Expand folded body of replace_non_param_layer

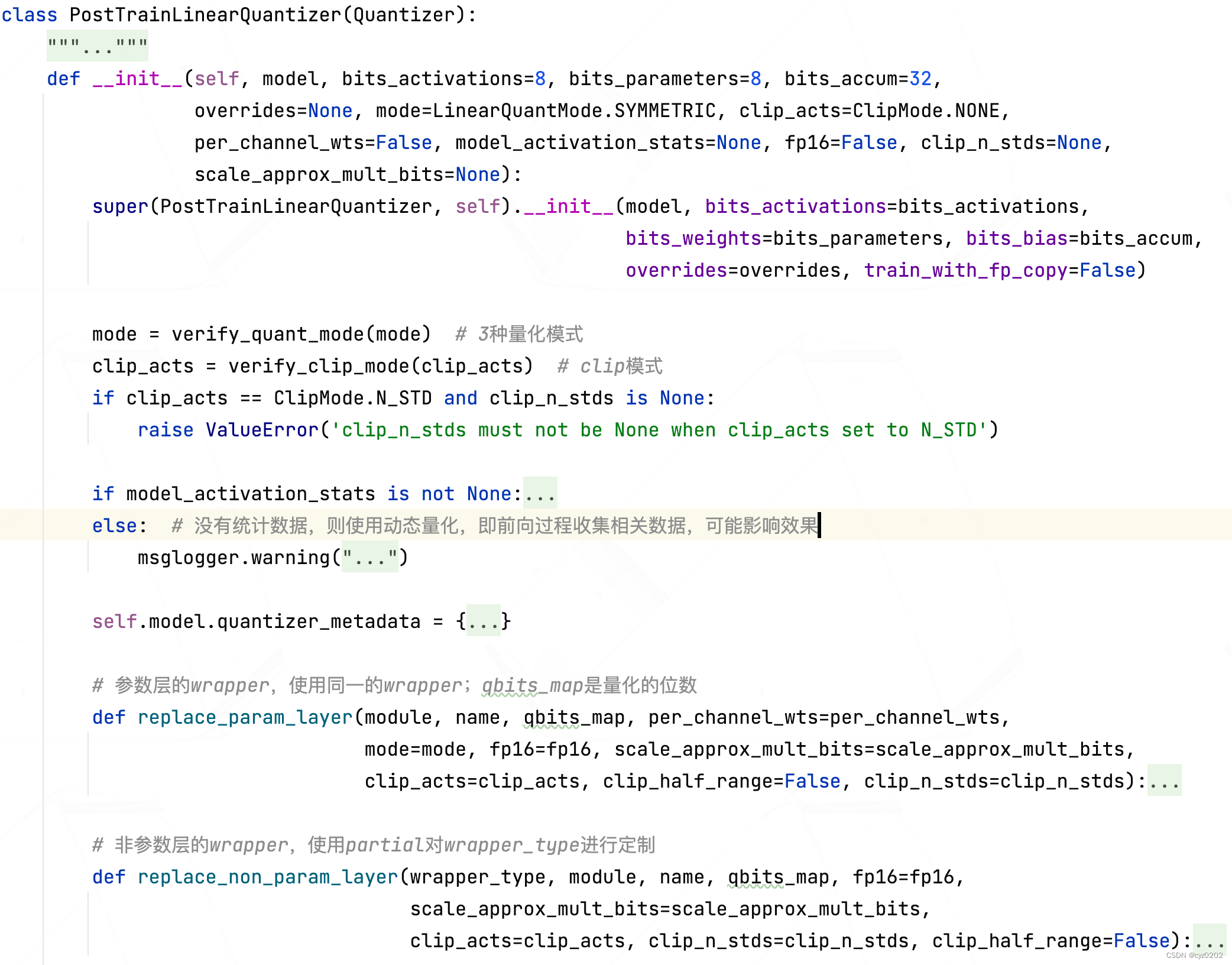[x=1209, y=941]
